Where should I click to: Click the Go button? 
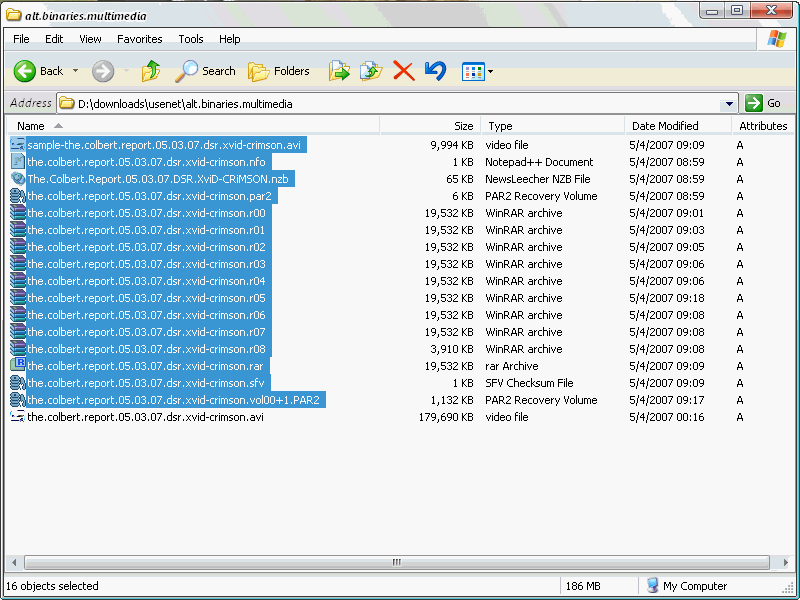coord(764,103)
